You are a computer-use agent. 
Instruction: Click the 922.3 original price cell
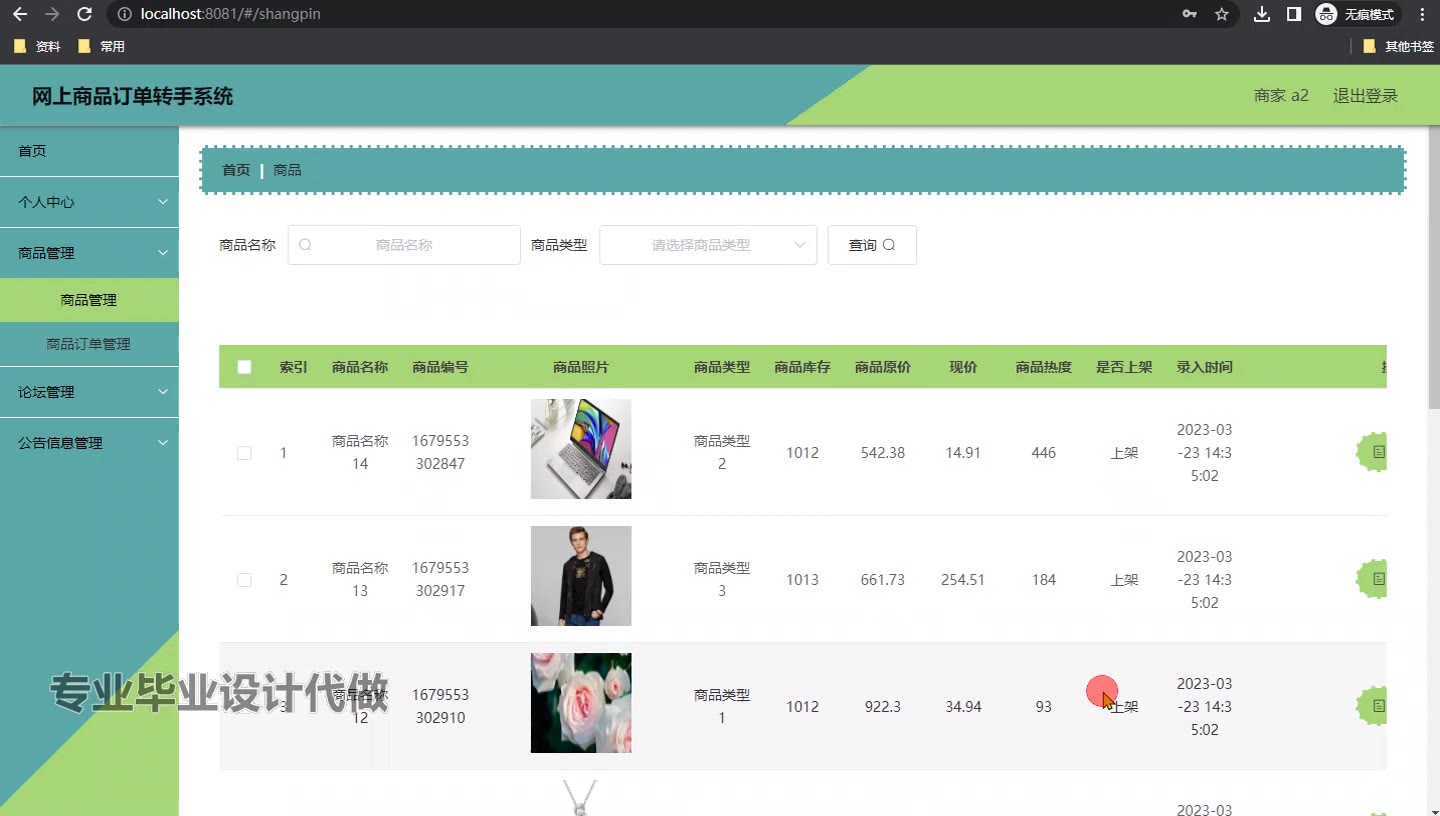(883, 707)
